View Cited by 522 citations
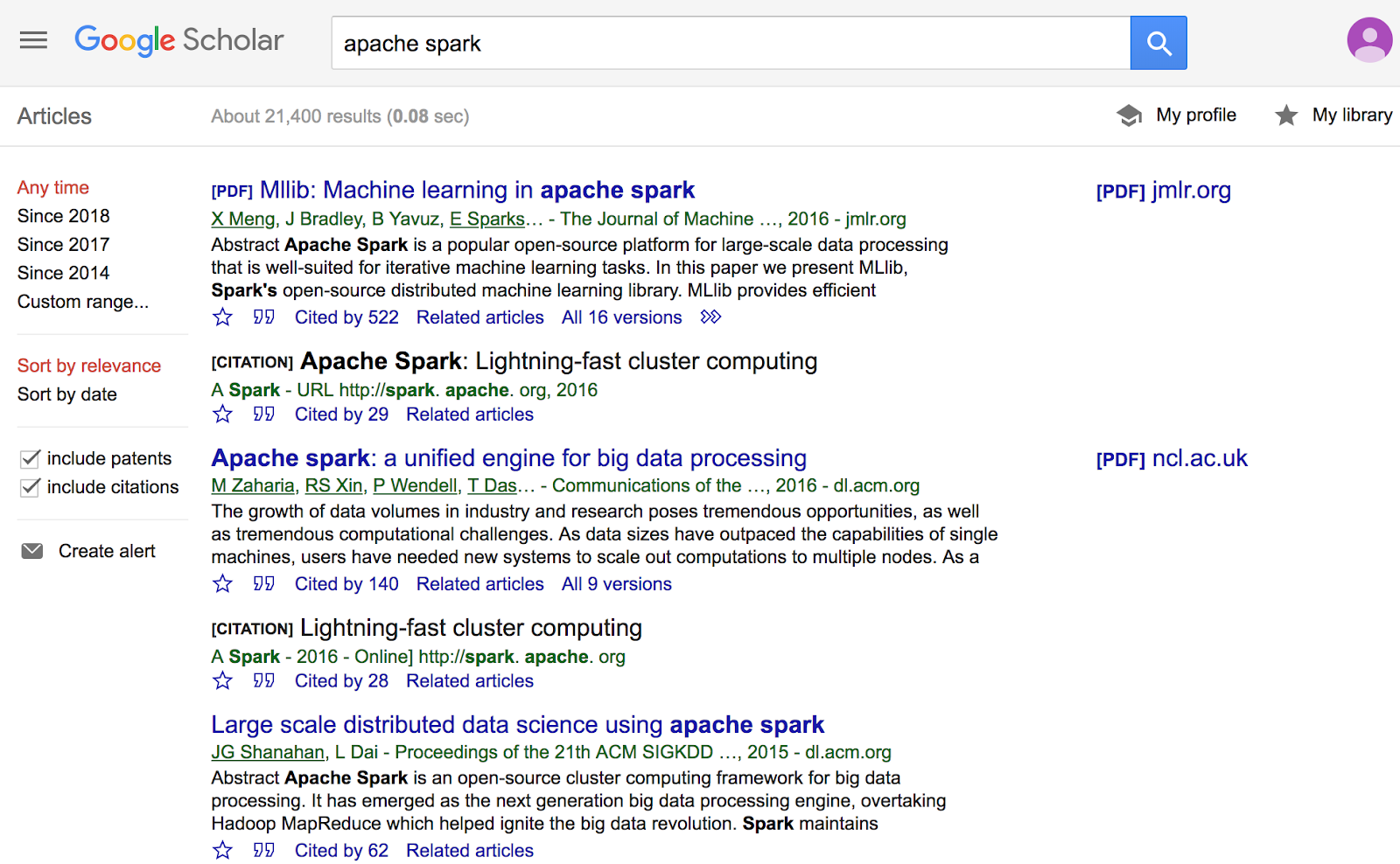The width and height of the screenshot is (1400, 864). tap(346, 317)
